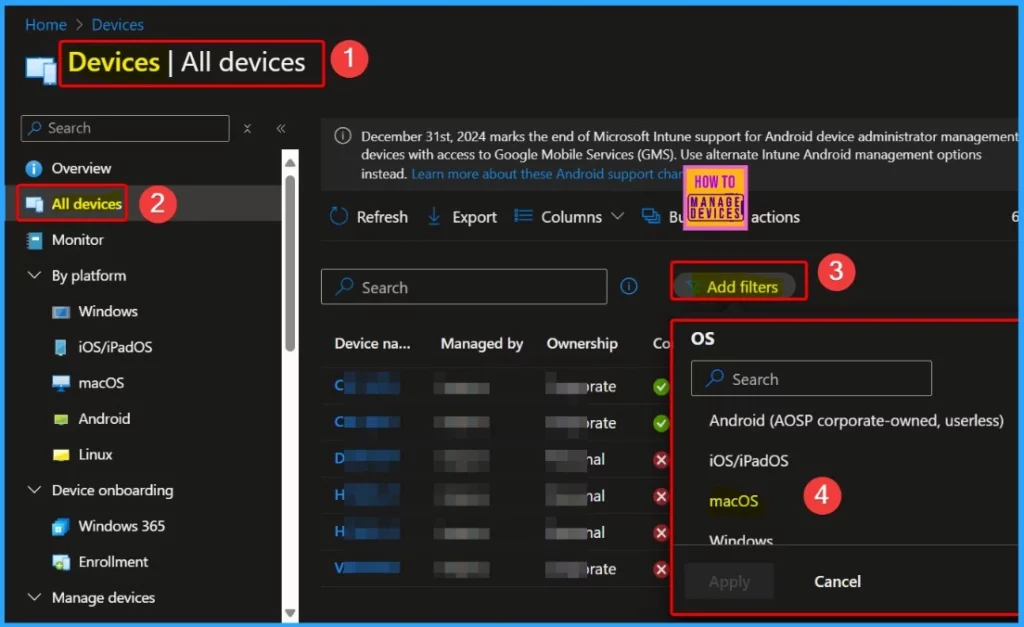Click the Android platform icon

[x=61, y=419]
